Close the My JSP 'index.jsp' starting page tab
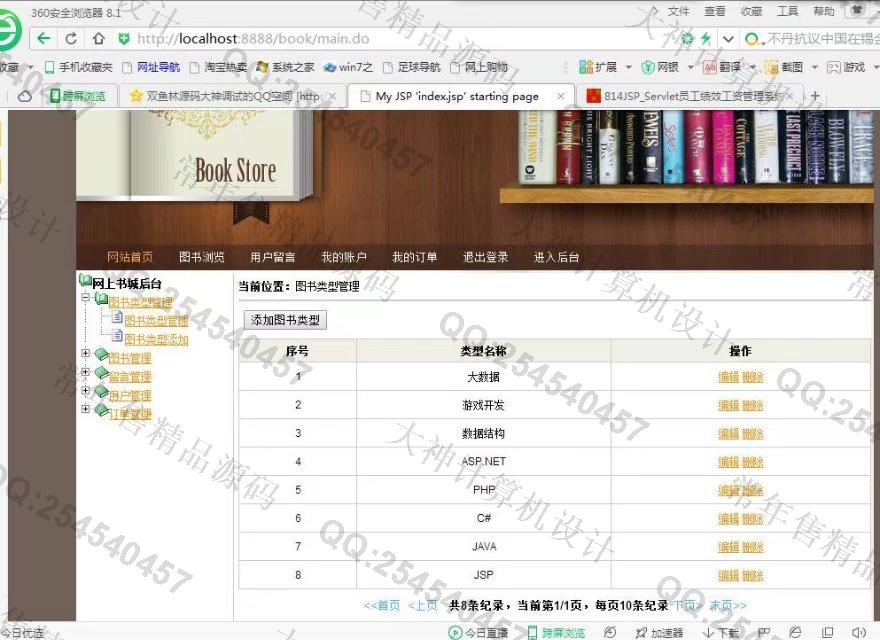 click(560, 96)
